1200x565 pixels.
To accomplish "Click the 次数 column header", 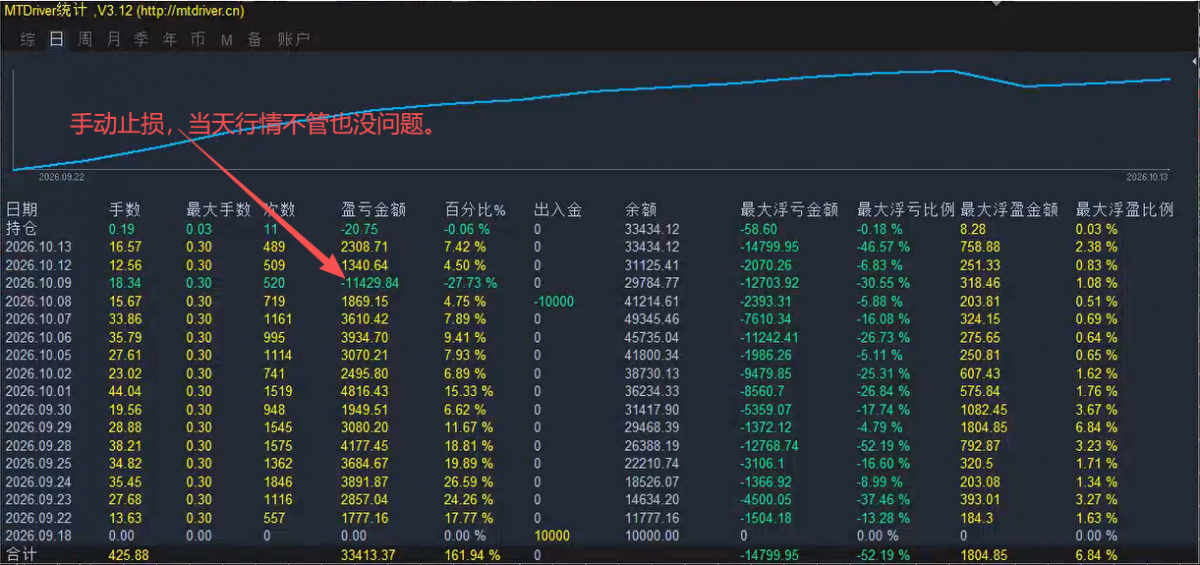I will [279, 210].
